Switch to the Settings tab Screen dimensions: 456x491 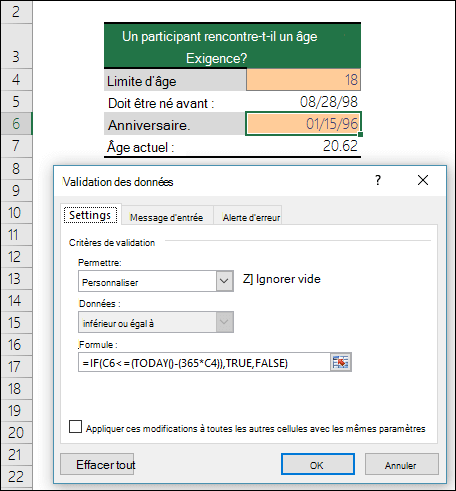click(x=90, y=215)
